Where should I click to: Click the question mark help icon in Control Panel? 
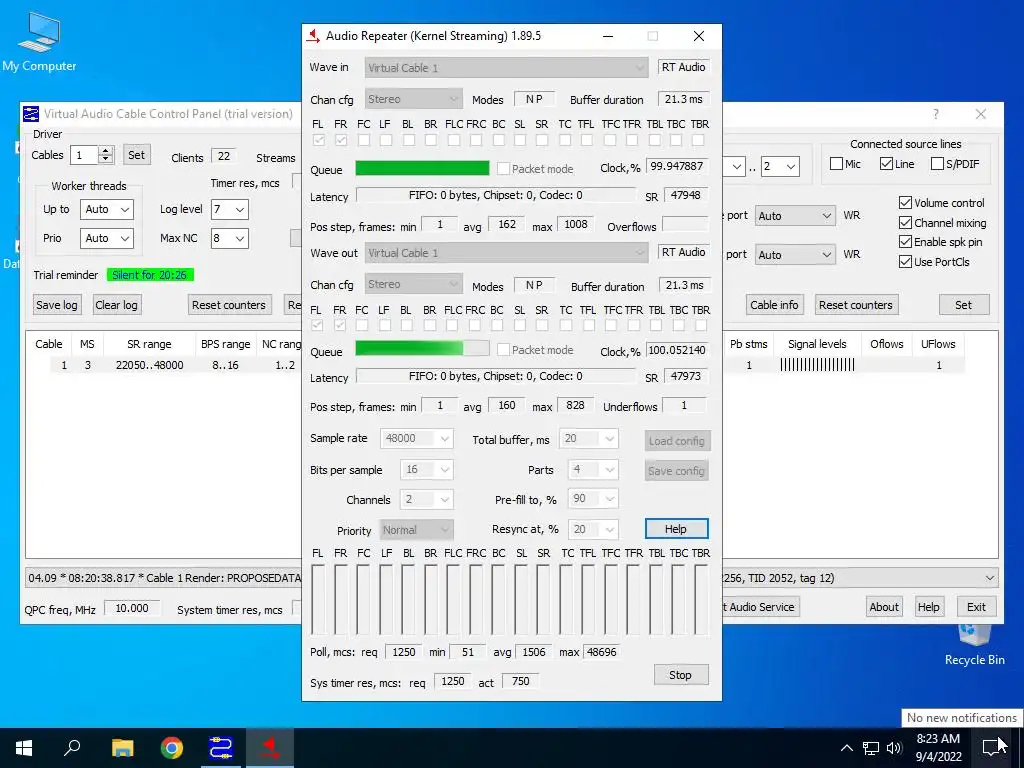tap(936, 114)
